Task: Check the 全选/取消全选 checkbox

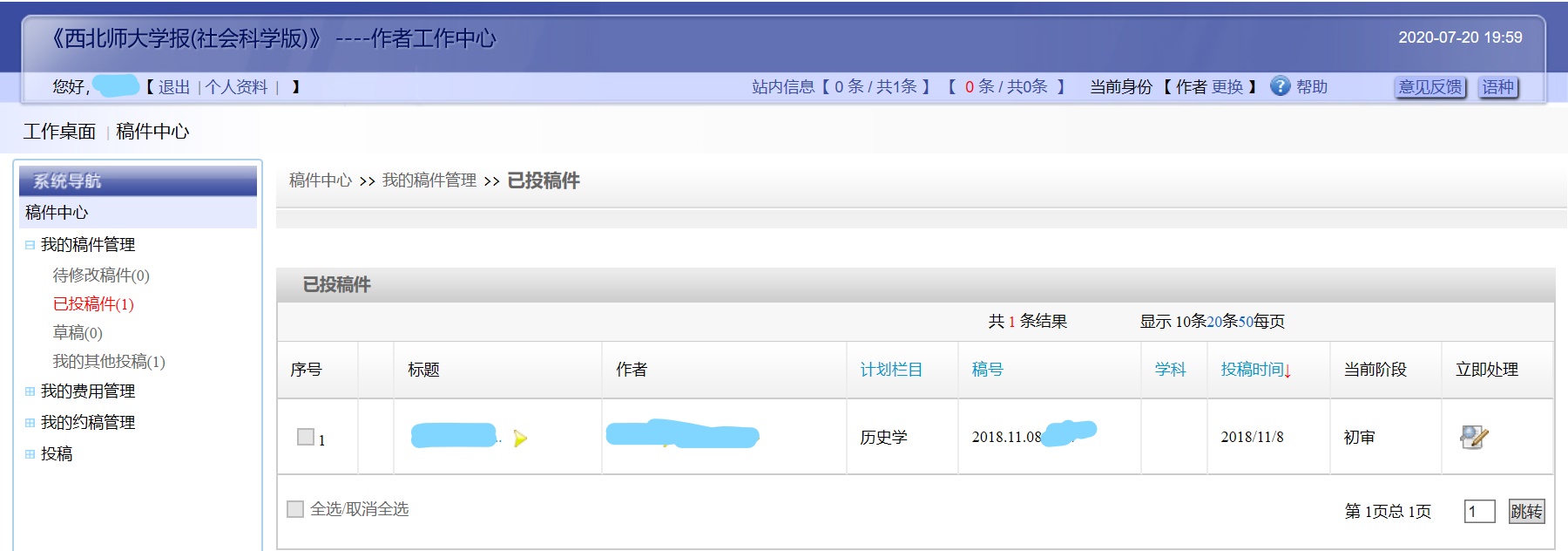Action: [x=295, y=509]
